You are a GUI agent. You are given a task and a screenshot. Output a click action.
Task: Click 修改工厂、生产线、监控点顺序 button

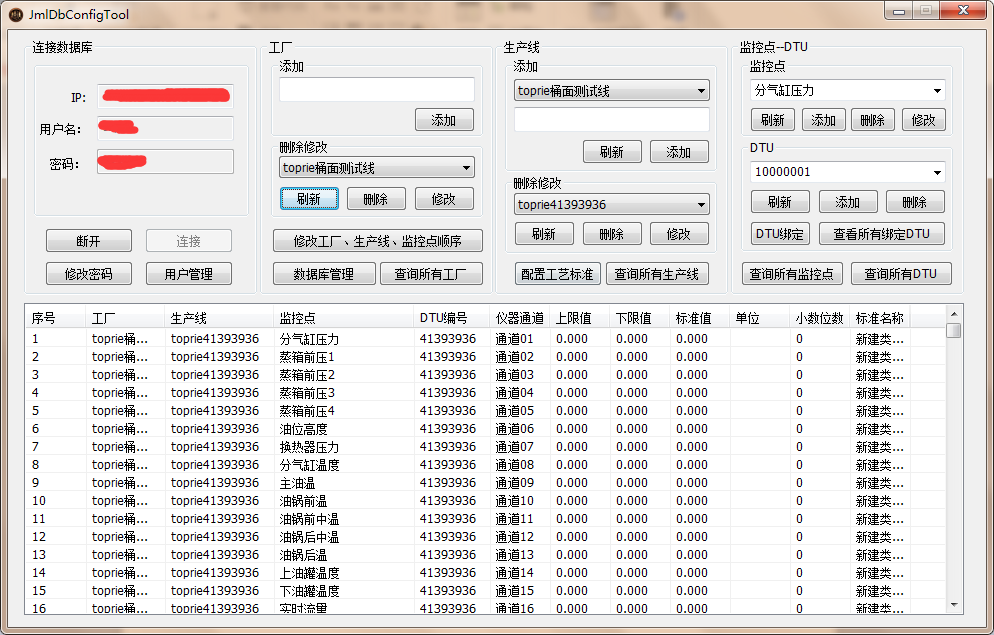click(x=377, y=240)
